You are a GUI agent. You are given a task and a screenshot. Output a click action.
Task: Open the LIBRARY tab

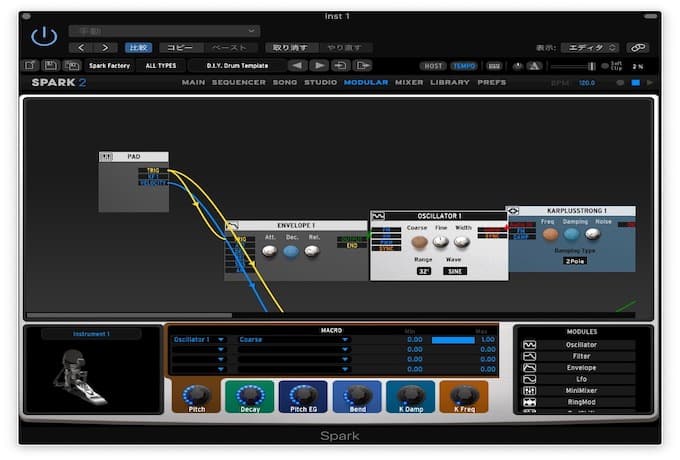click(450, 82)
